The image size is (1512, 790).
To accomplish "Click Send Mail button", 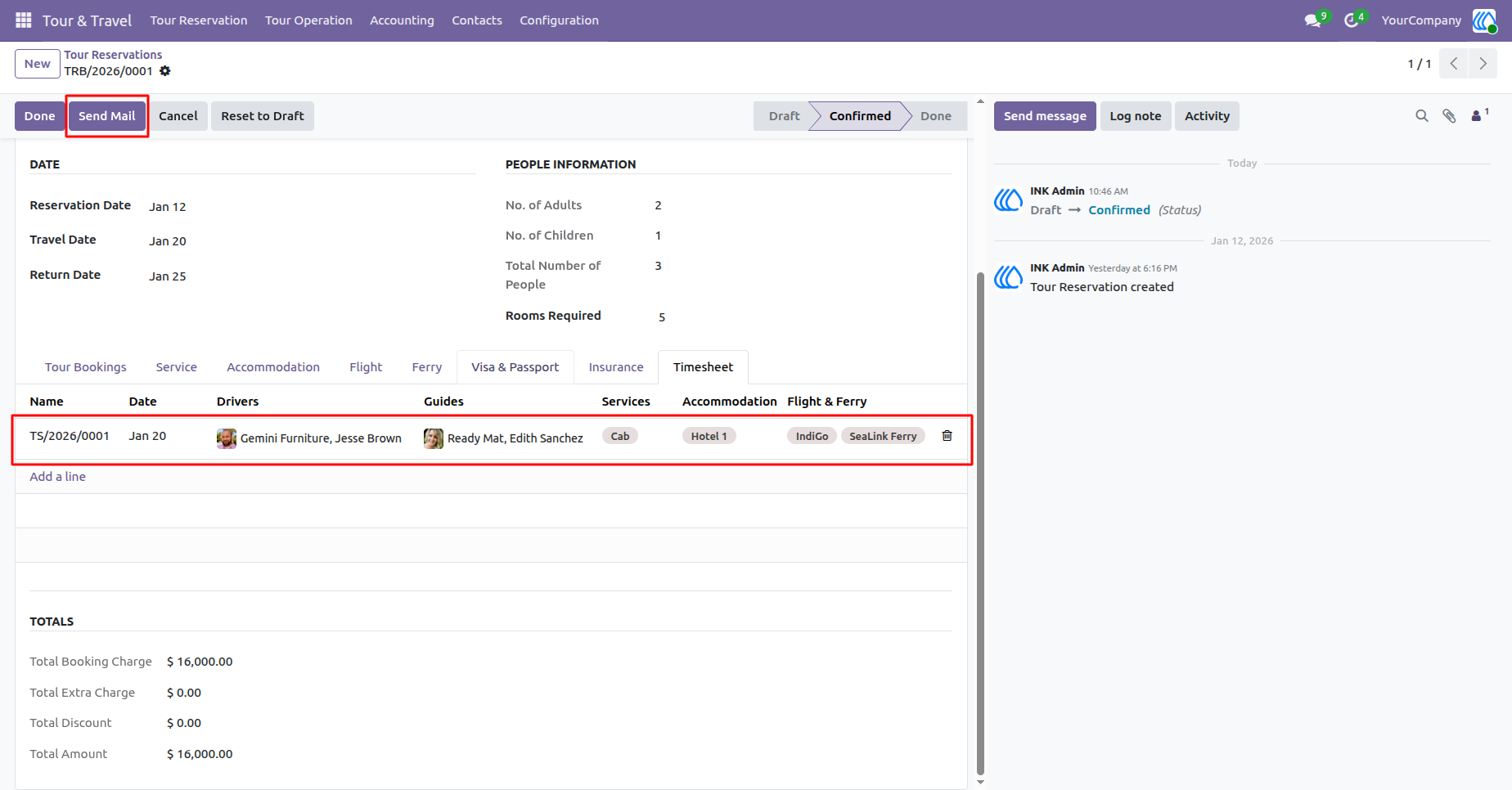I will click(107, 116).
